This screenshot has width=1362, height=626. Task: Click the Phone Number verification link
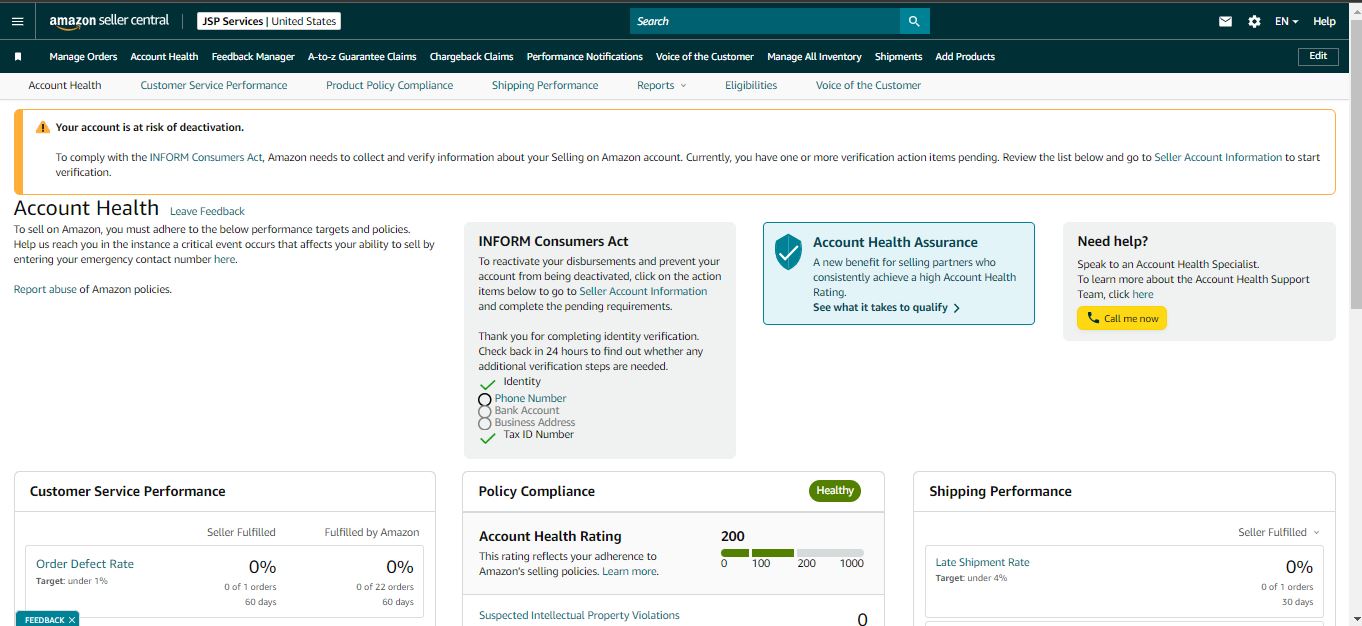click(x=530, y=398)
